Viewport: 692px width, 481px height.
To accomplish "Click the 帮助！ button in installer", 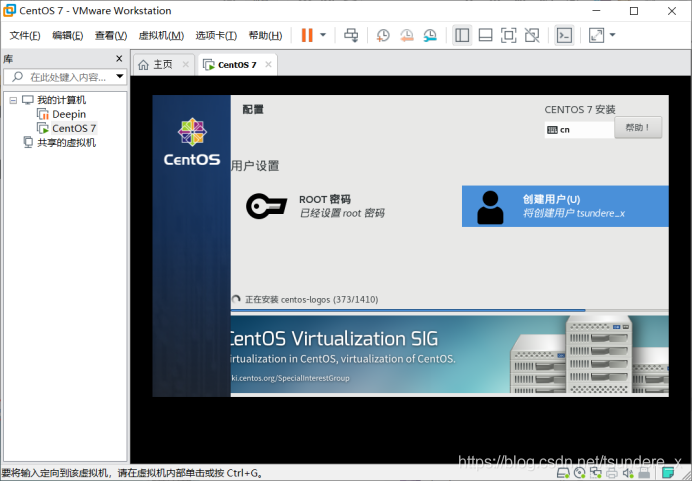I will (x=638, y=128).
